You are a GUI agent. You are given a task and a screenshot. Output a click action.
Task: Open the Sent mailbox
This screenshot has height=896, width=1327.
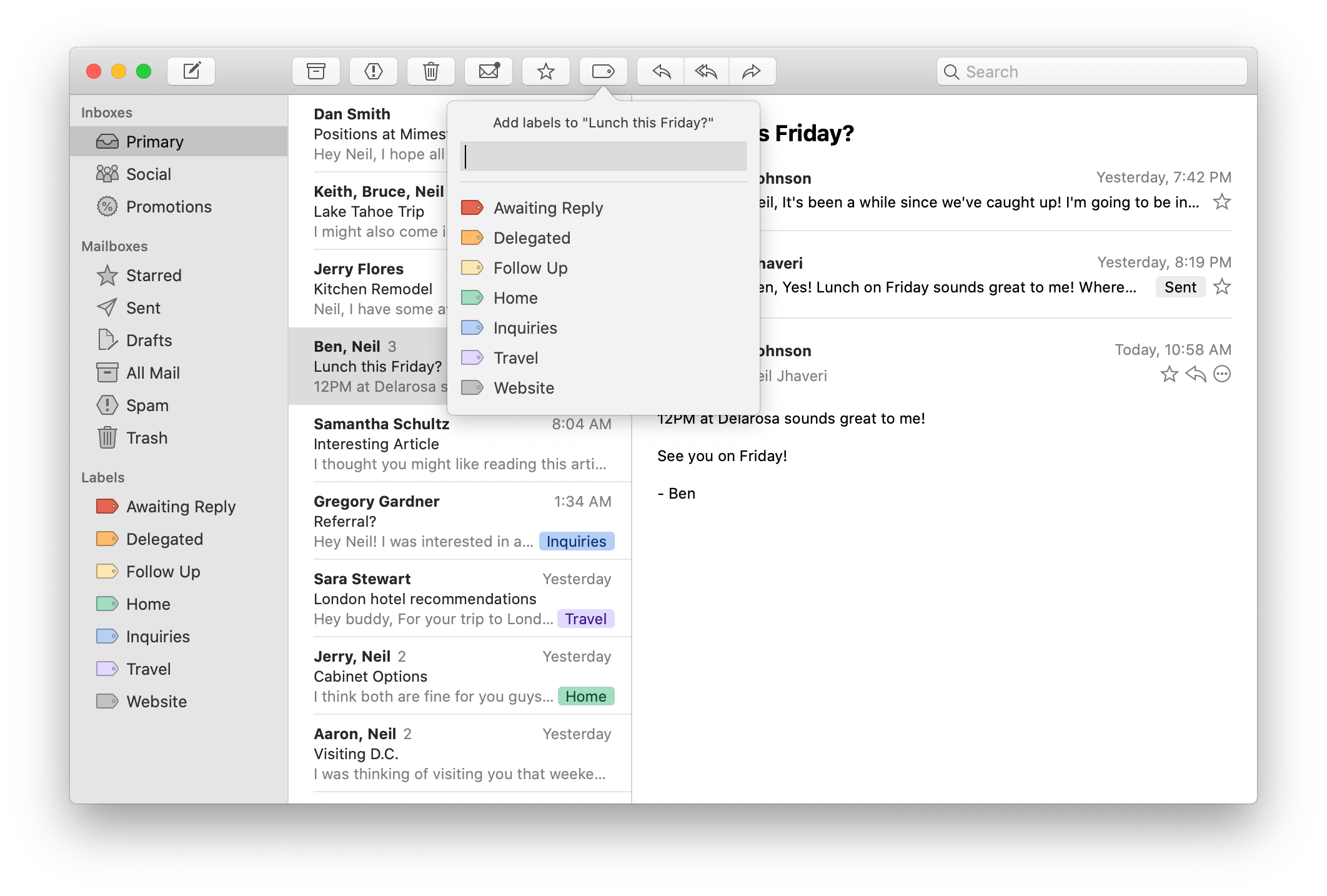click(179, 308)
